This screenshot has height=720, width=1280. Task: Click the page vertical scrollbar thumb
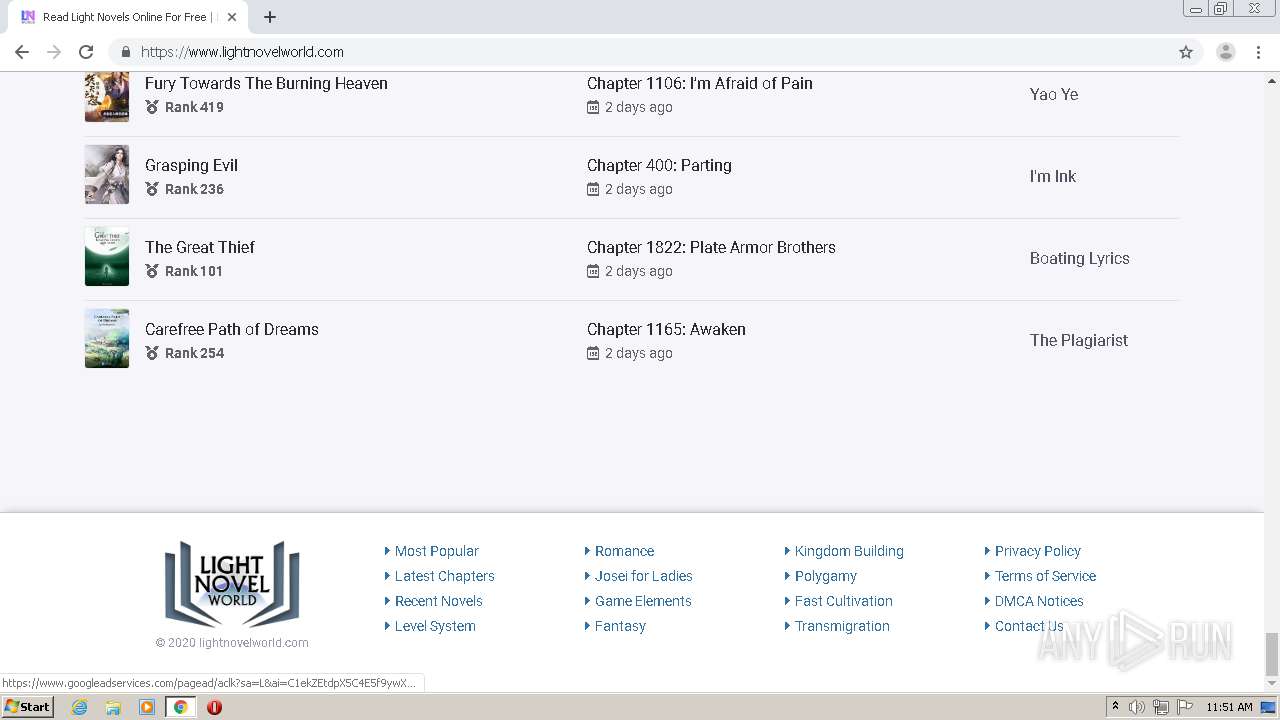tap(1271, 654)
